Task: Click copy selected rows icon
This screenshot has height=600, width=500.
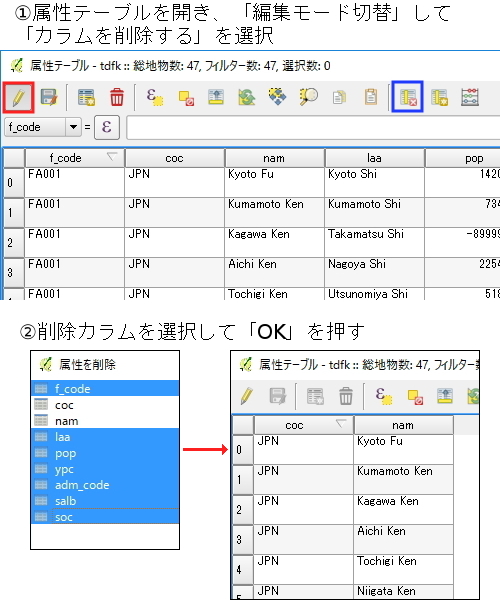Action: click(339, 98)
